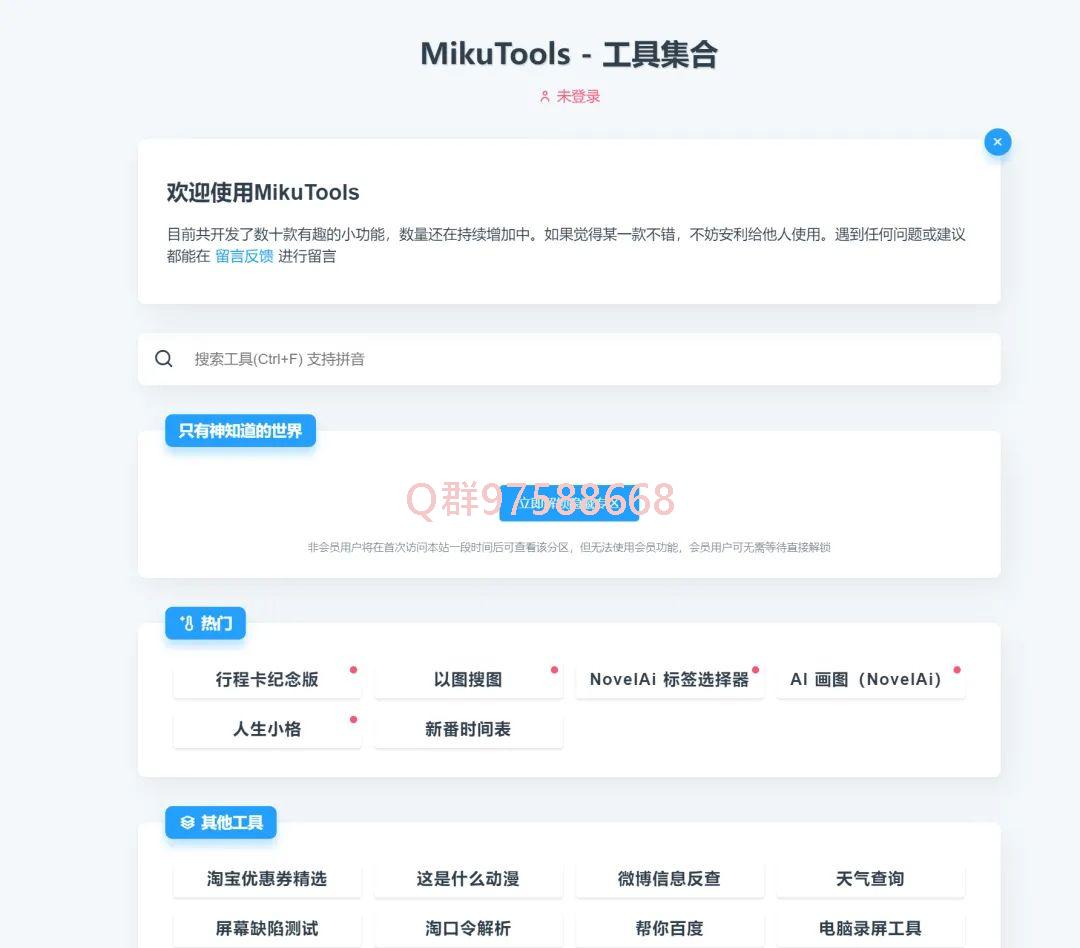Close the welcome banner with the X button
This screenshot has width=1080, height=948.
point(997,142)
